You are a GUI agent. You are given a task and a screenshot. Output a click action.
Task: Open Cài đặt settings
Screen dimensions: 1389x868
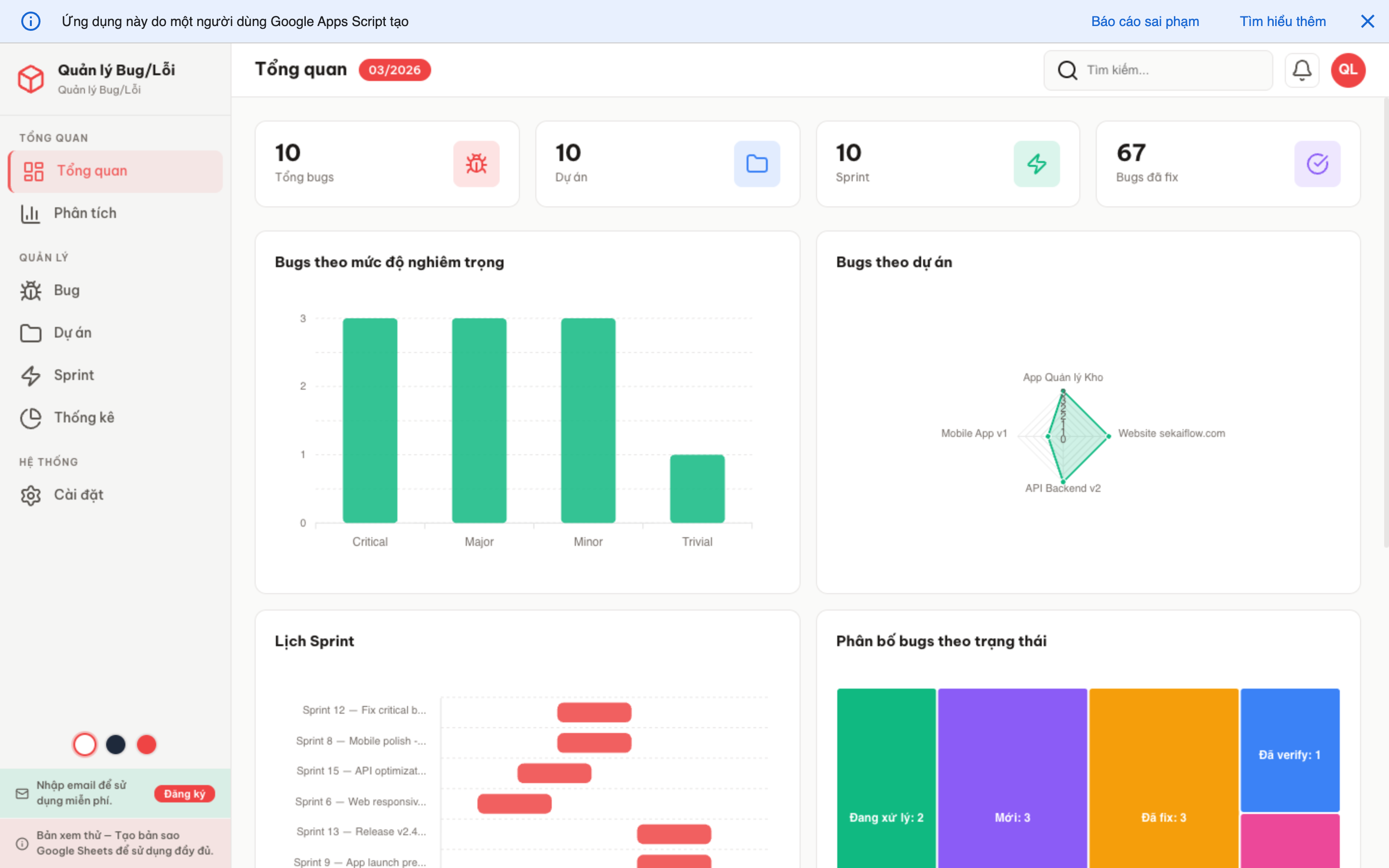click(78, 495)
